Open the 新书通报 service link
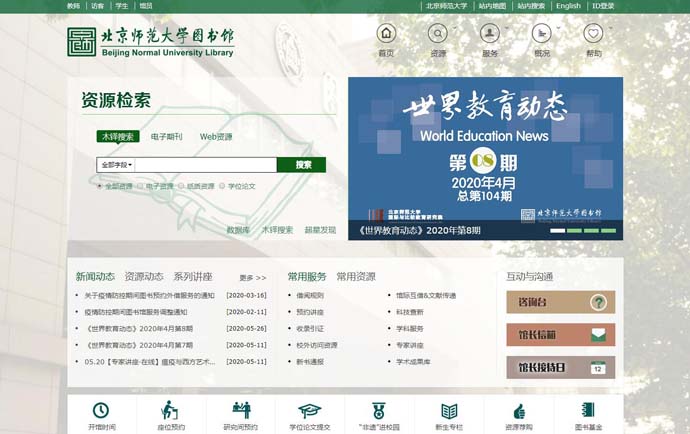 310,362
